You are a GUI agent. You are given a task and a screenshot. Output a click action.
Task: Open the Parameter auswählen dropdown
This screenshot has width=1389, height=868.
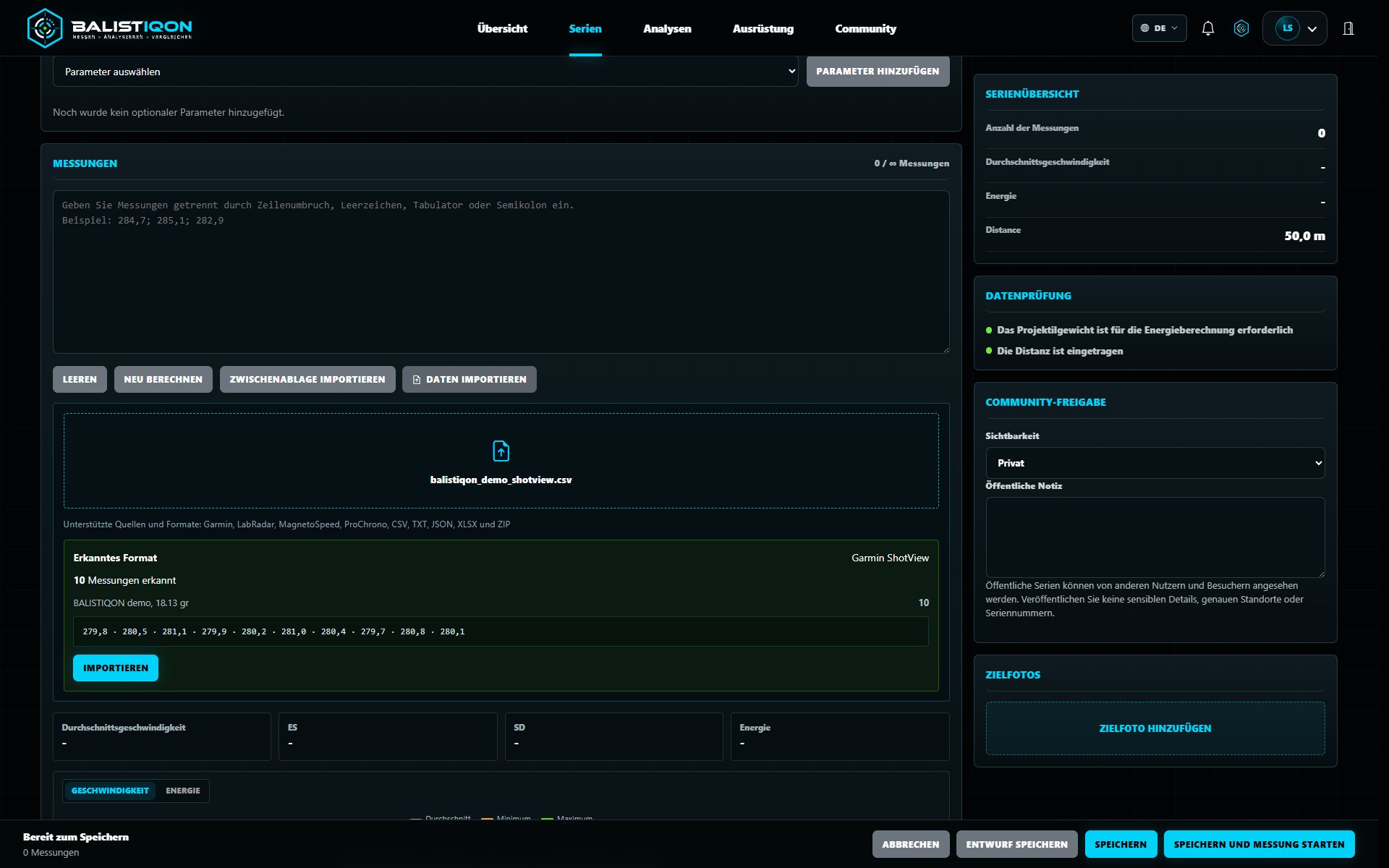tap(425, 72)
